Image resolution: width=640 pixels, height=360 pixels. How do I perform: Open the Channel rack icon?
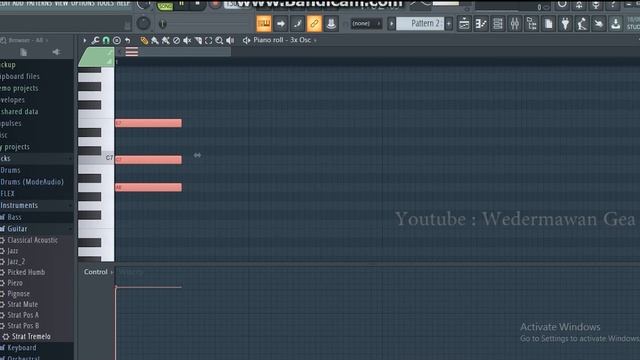pos(498,24)
